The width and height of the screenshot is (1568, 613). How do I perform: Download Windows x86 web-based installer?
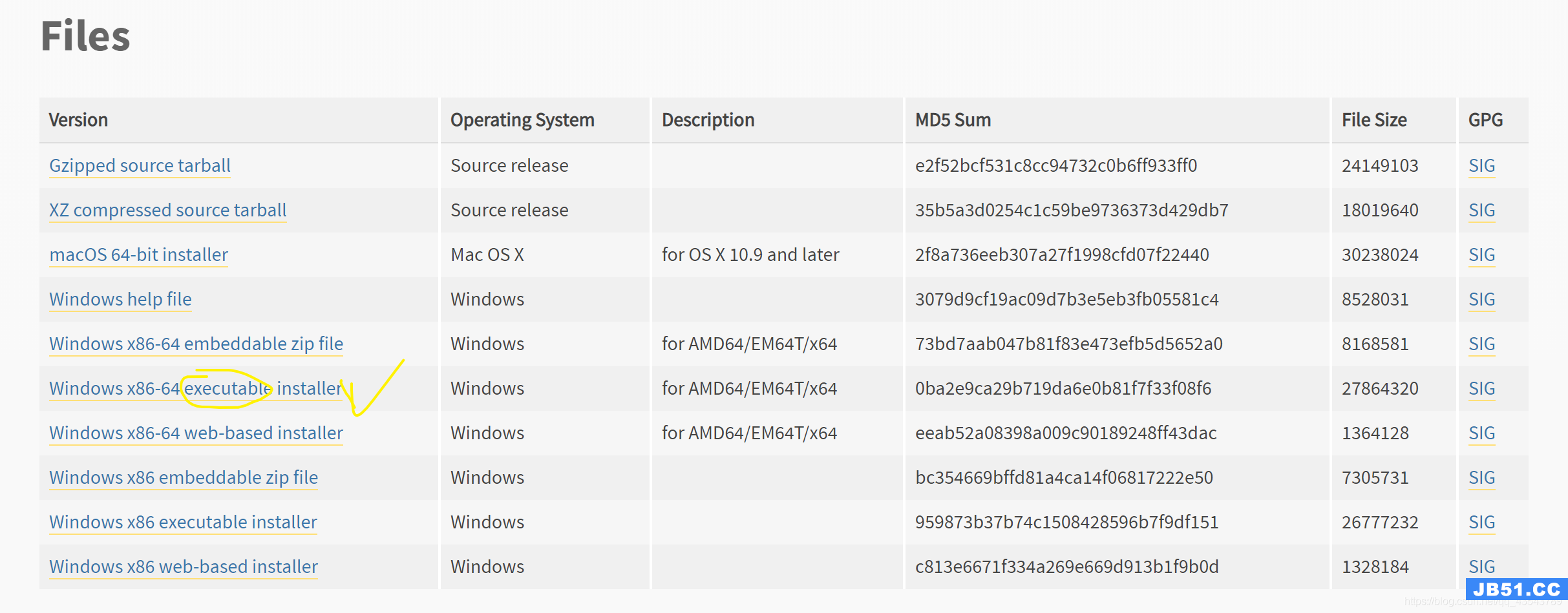point(184,567)
